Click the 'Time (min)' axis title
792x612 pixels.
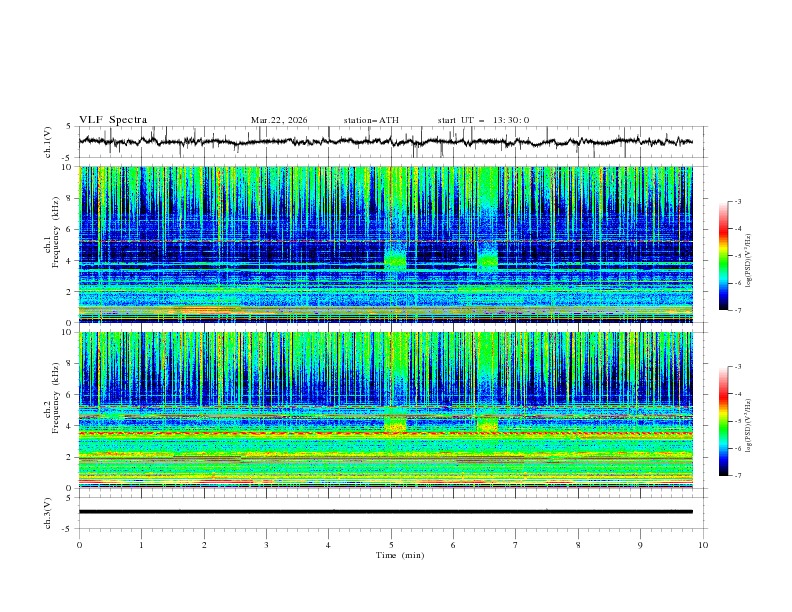tap(400, 555)
